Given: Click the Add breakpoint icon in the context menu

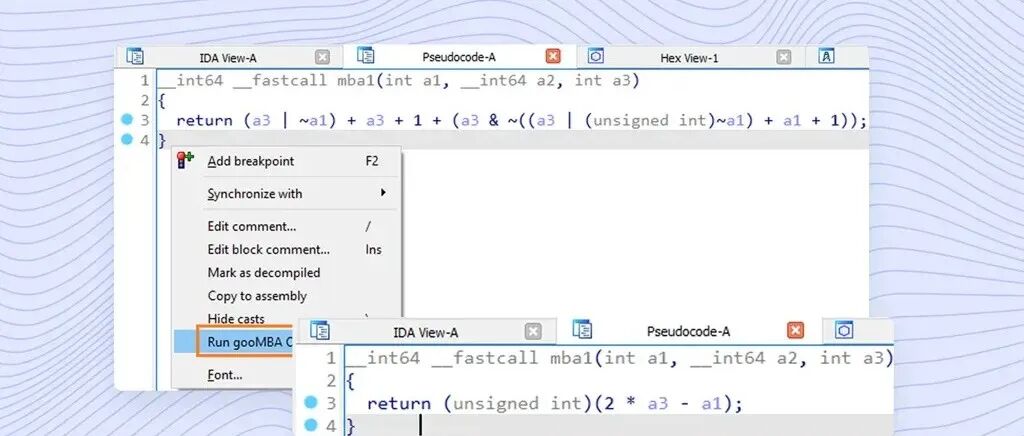Looking at the screenshot, I should (185, 161).
